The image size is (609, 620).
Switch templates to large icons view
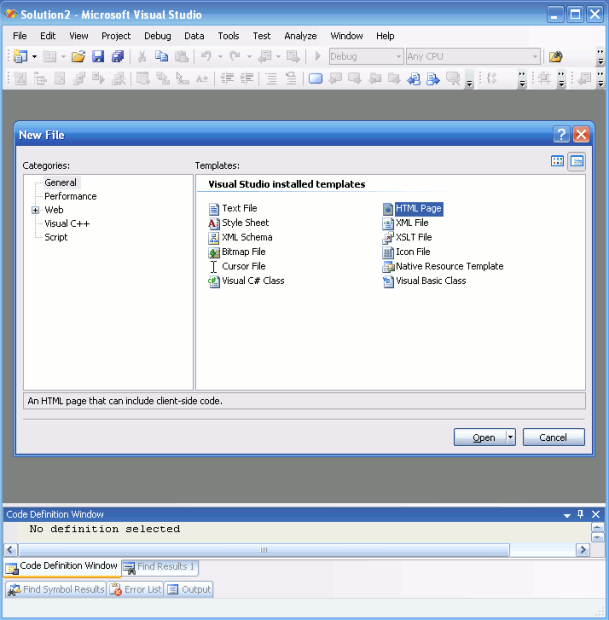click(558, 161)
